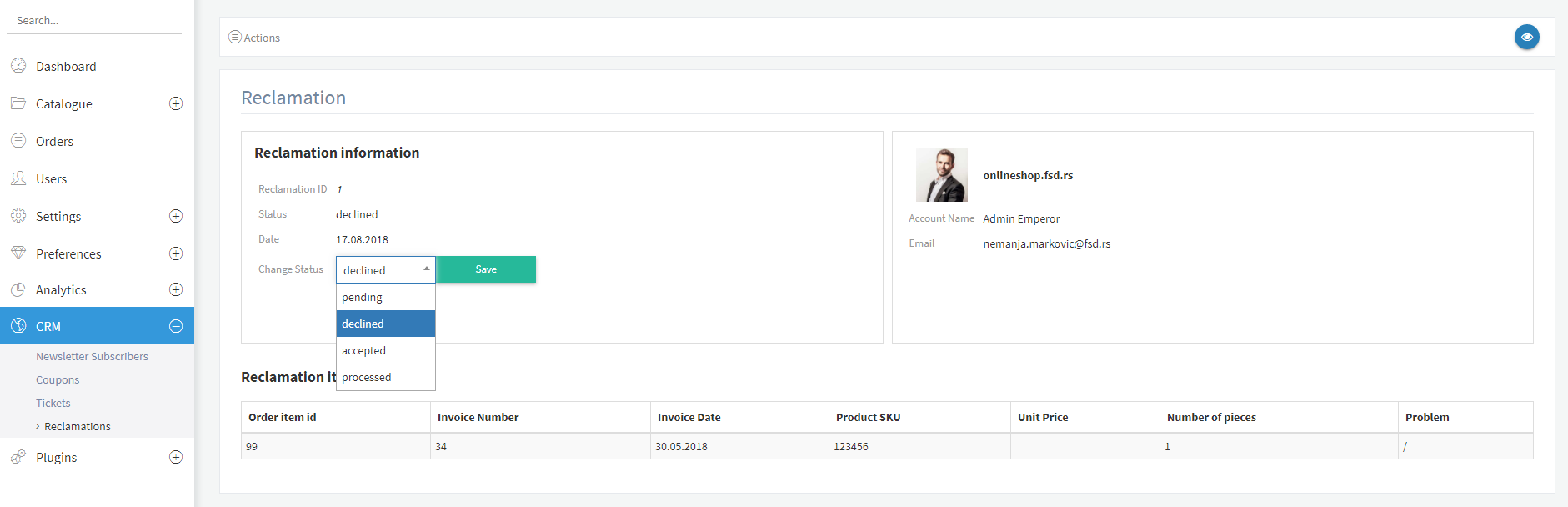This screenshot has height=507, width=1568.
Task: Open Newsletter Subscribers in CRM submenu
Action: (92, 356)
